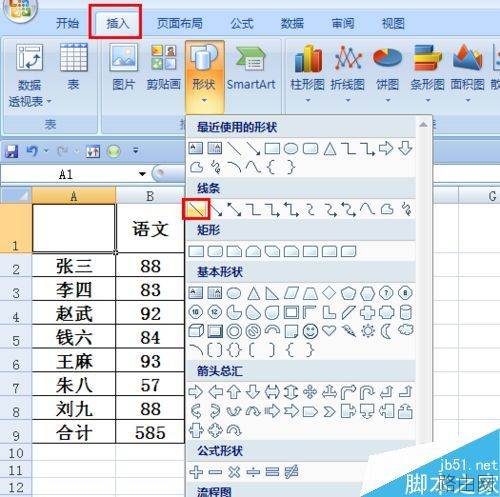
Task: Open the 页面布局 ribbon tab
Action: tap(180, 23)
